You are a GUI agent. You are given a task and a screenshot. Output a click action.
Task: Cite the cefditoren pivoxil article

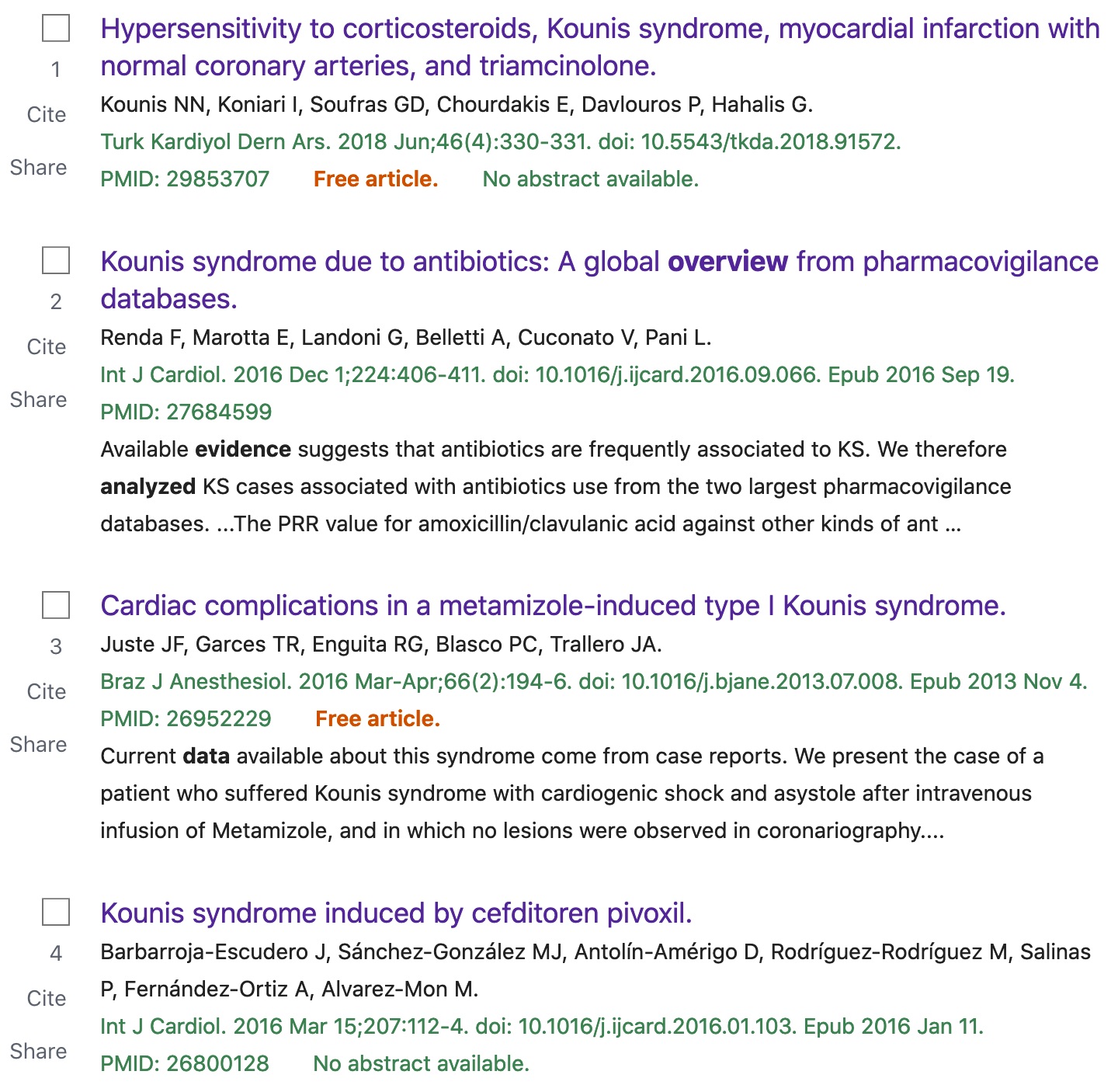[x=47, y=999]
